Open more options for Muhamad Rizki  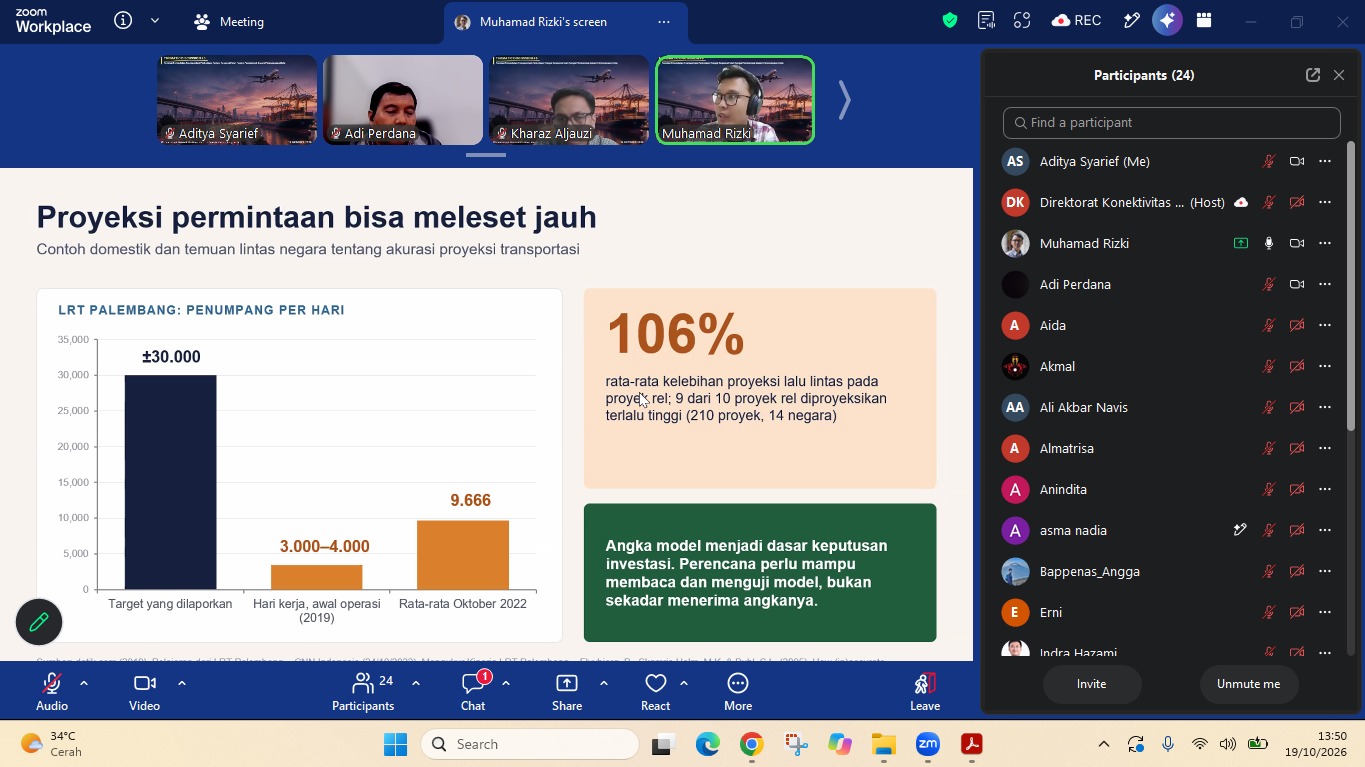[1325, 243]
